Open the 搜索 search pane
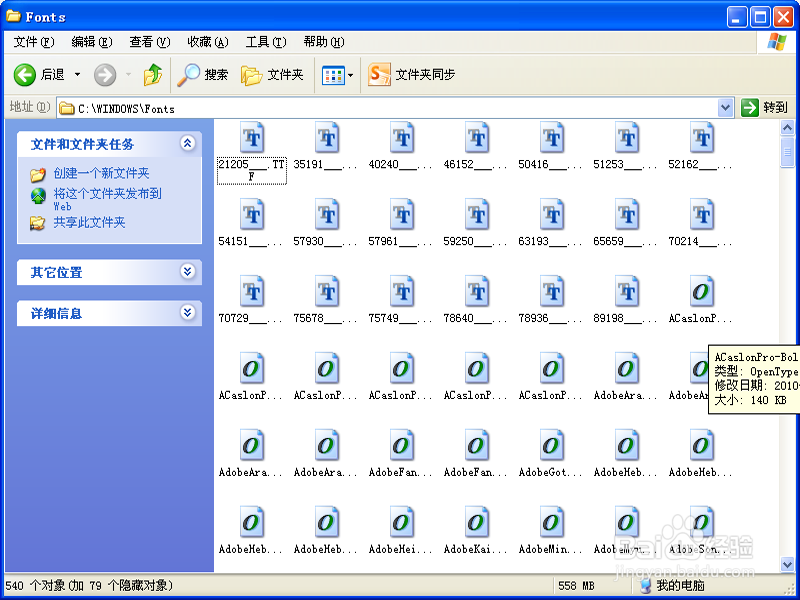 pyautogui.click(x=203, y=76)
